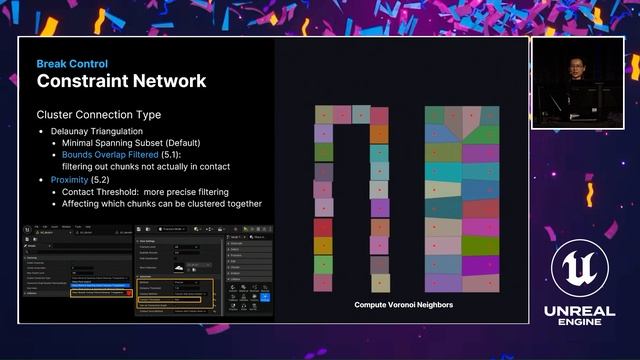Click the save icon in the right editor toolbar
This screenshot has height=360, width=640.
(x=139, y=229)
